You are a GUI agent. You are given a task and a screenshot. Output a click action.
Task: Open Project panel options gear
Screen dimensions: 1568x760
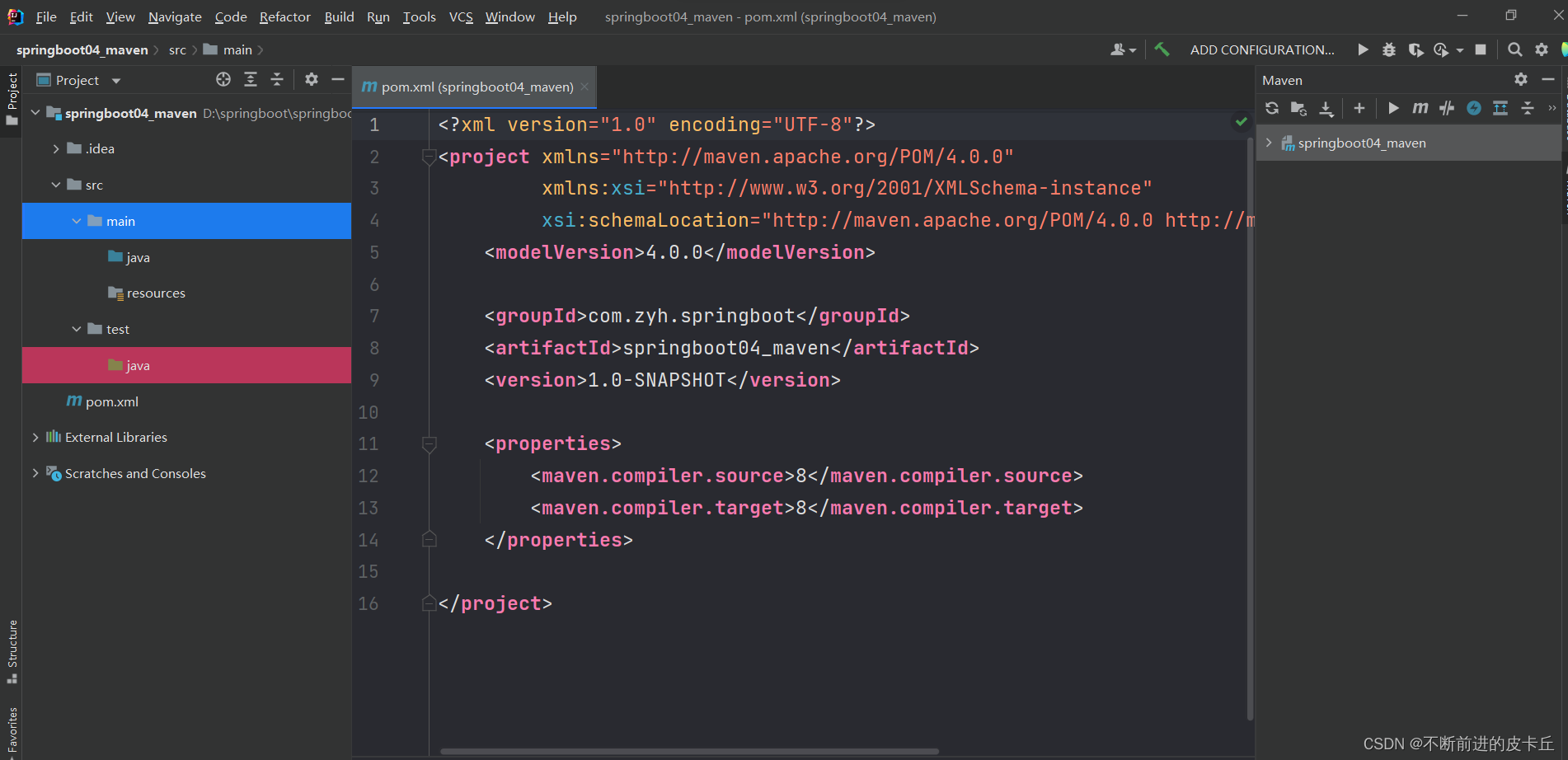[x=312, y=79]
